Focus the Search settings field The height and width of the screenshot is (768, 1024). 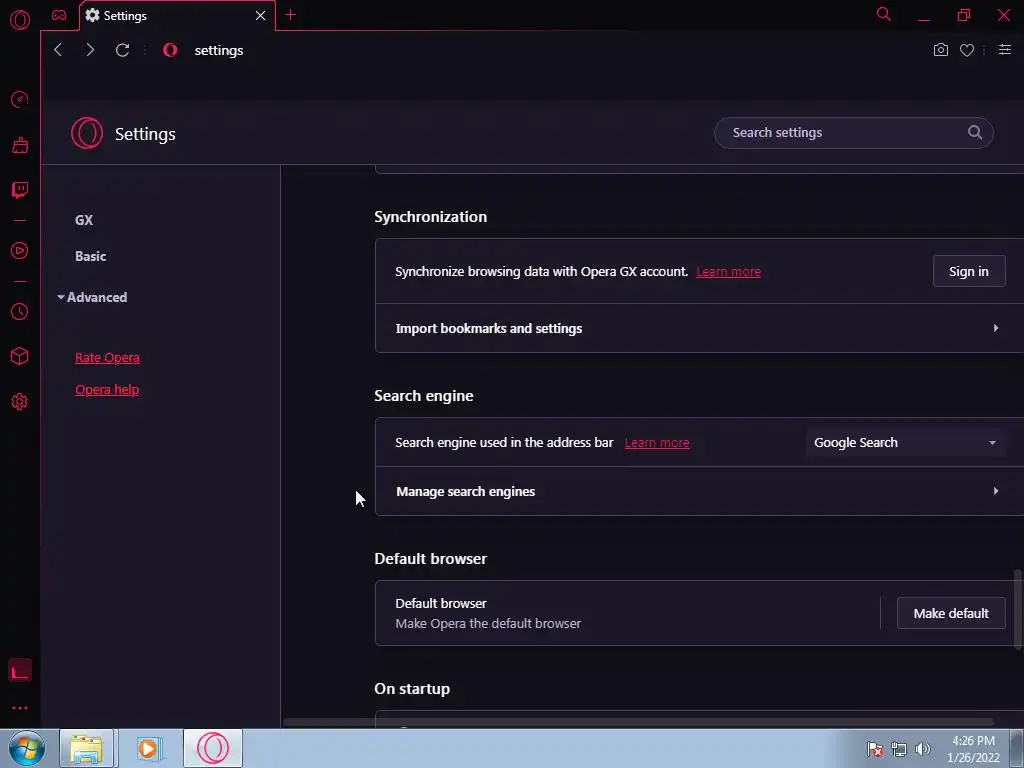click(854, 133)
